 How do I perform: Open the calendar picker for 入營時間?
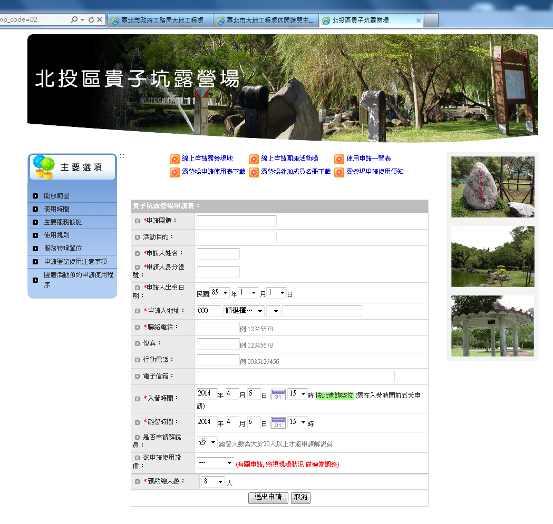pos(278,395)
